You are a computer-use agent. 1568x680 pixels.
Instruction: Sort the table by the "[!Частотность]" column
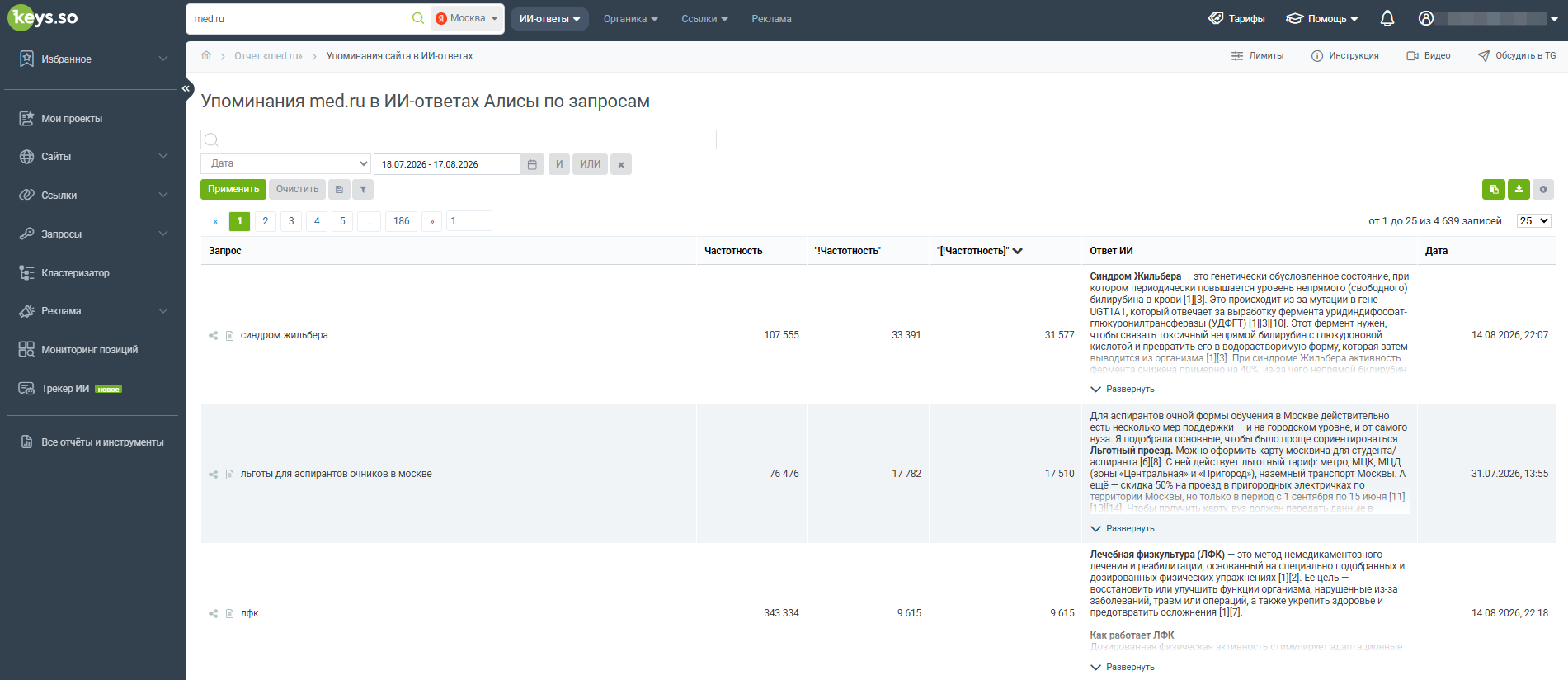tap(979, 251)
